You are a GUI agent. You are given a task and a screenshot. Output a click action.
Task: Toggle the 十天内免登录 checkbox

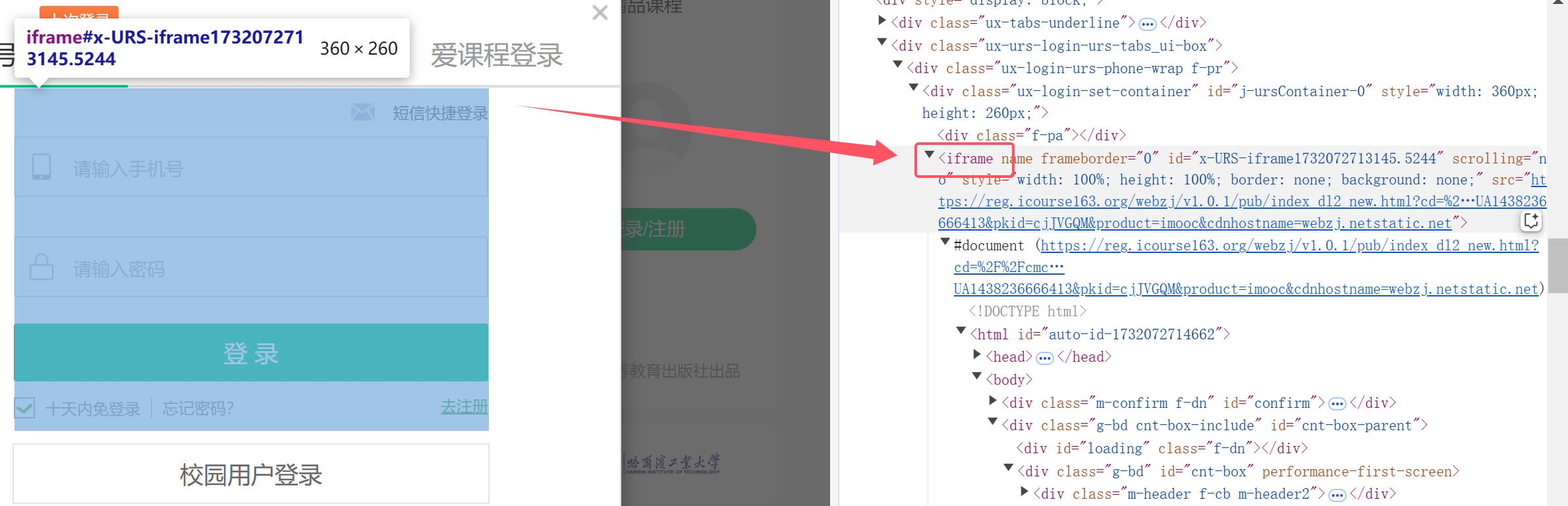tap(24, 408)
